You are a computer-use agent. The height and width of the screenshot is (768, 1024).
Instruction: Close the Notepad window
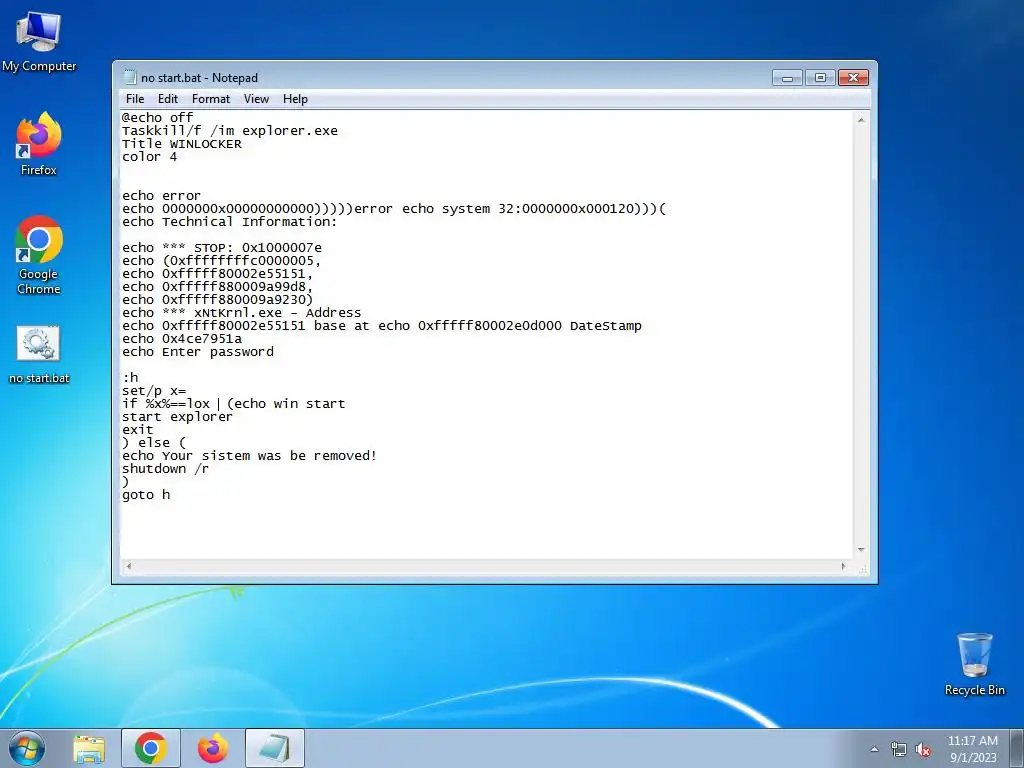tap(853, 78)
